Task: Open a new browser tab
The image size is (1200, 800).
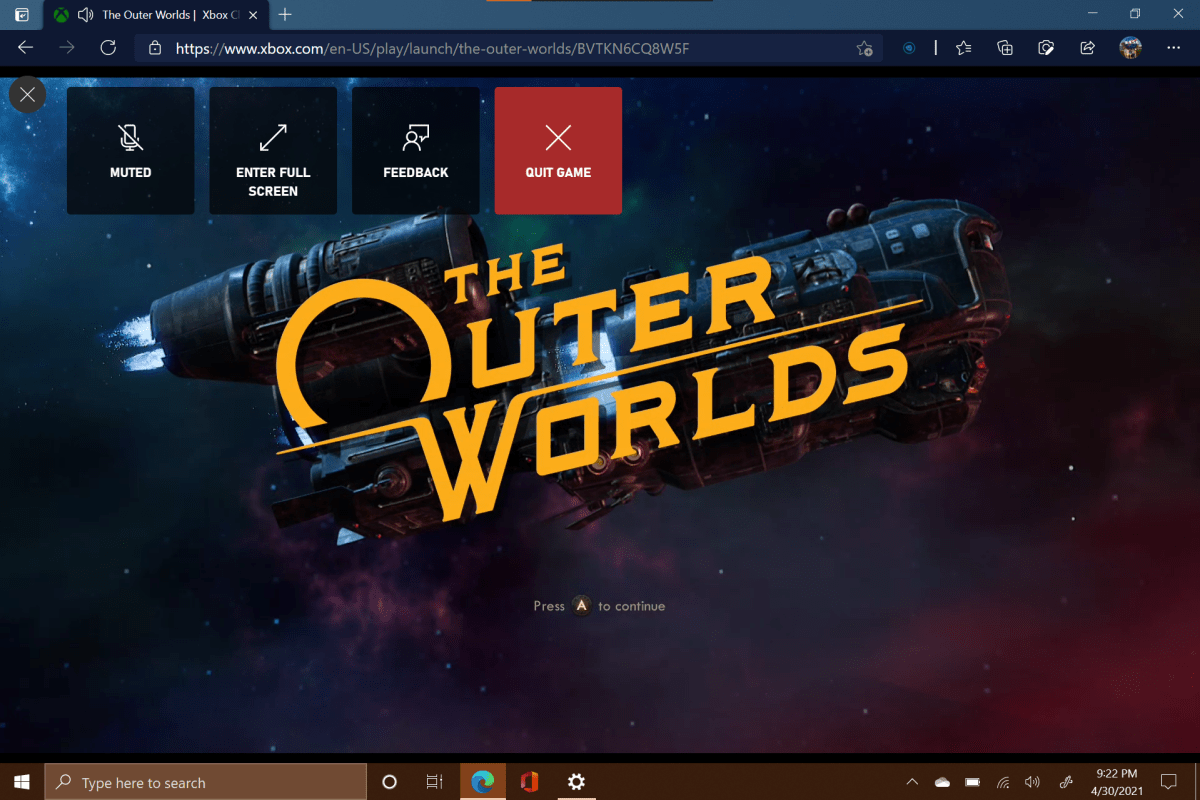Action: [286, 15]
